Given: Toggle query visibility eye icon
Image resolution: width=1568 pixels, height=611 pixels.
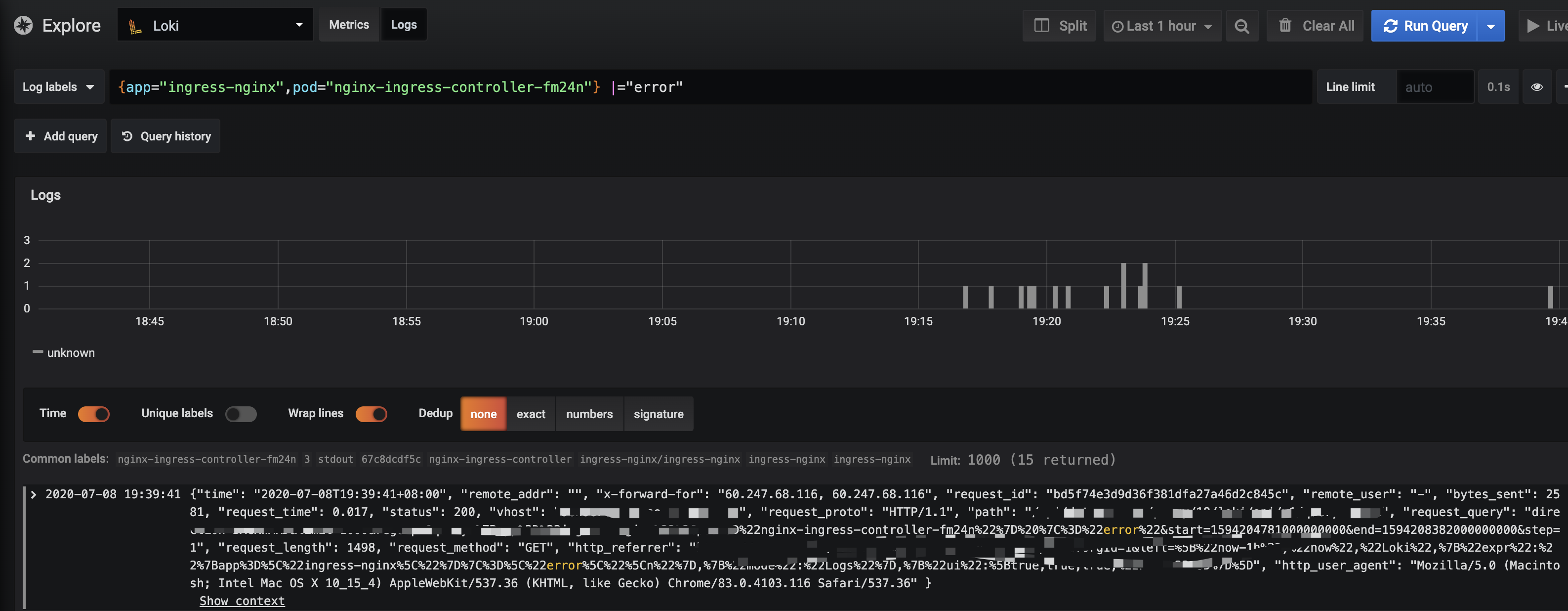Looking at the screenshot, I should click(1536, 87).
